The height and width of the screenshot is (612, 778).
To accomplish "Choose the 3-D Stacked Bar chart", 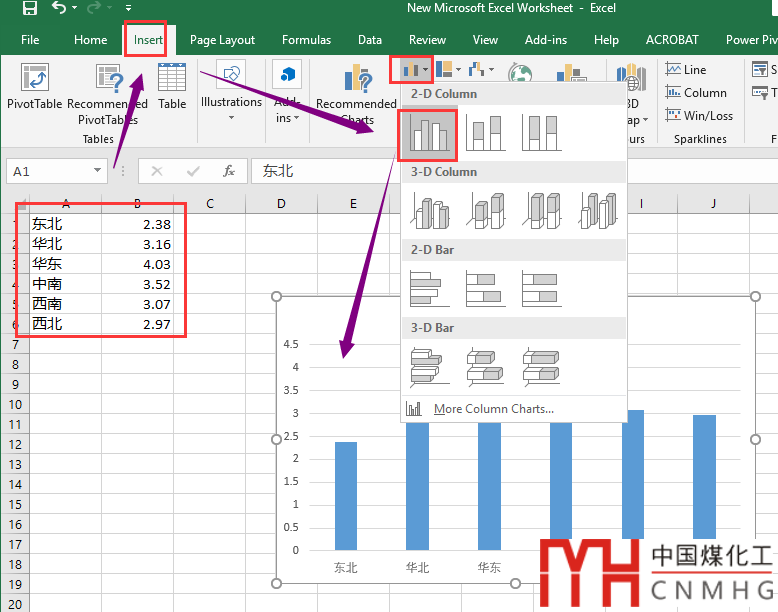I will (x=484, y=367).
